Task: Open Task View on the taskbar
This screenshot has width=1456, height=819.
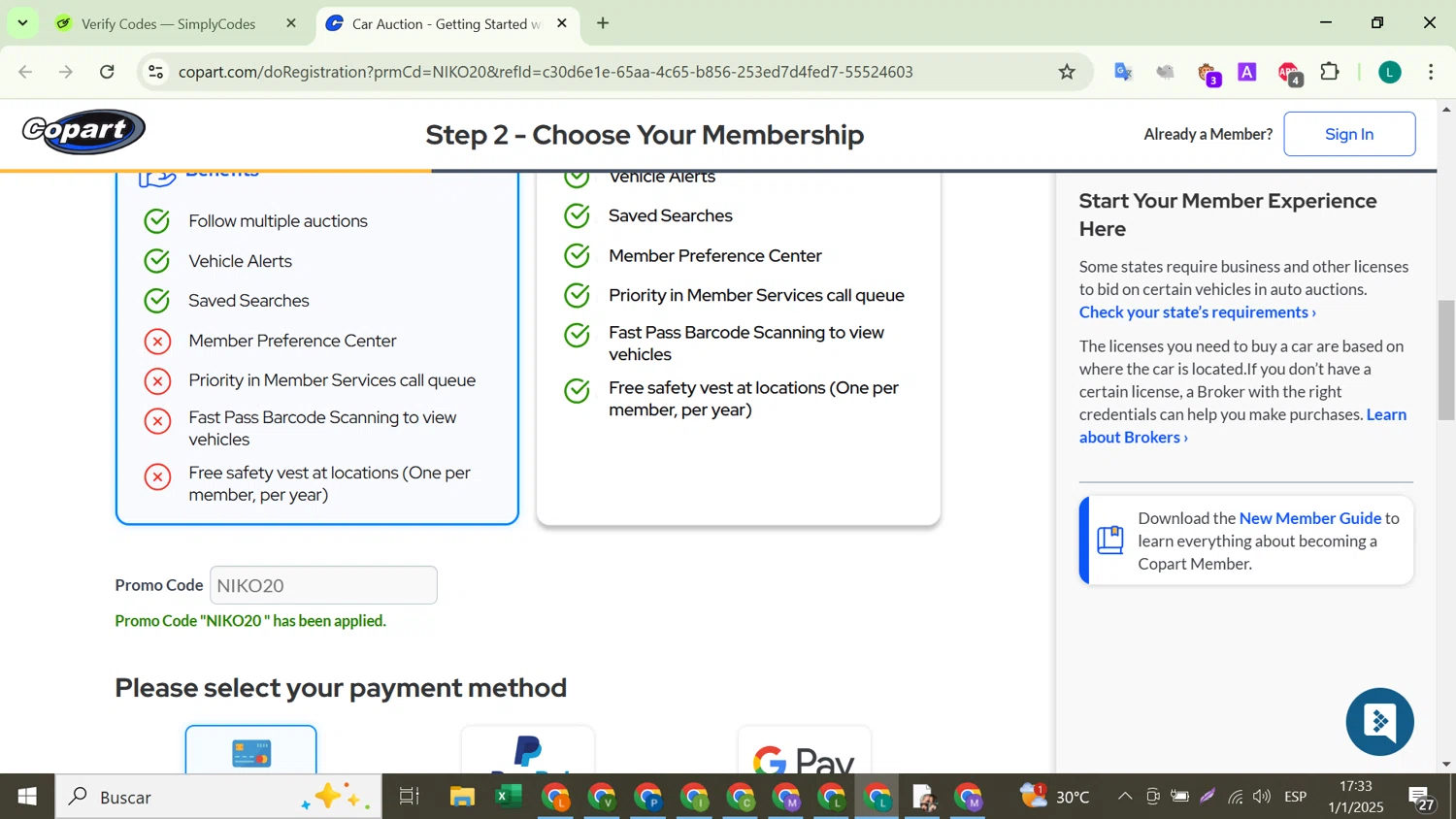Action: coord(410,797)
